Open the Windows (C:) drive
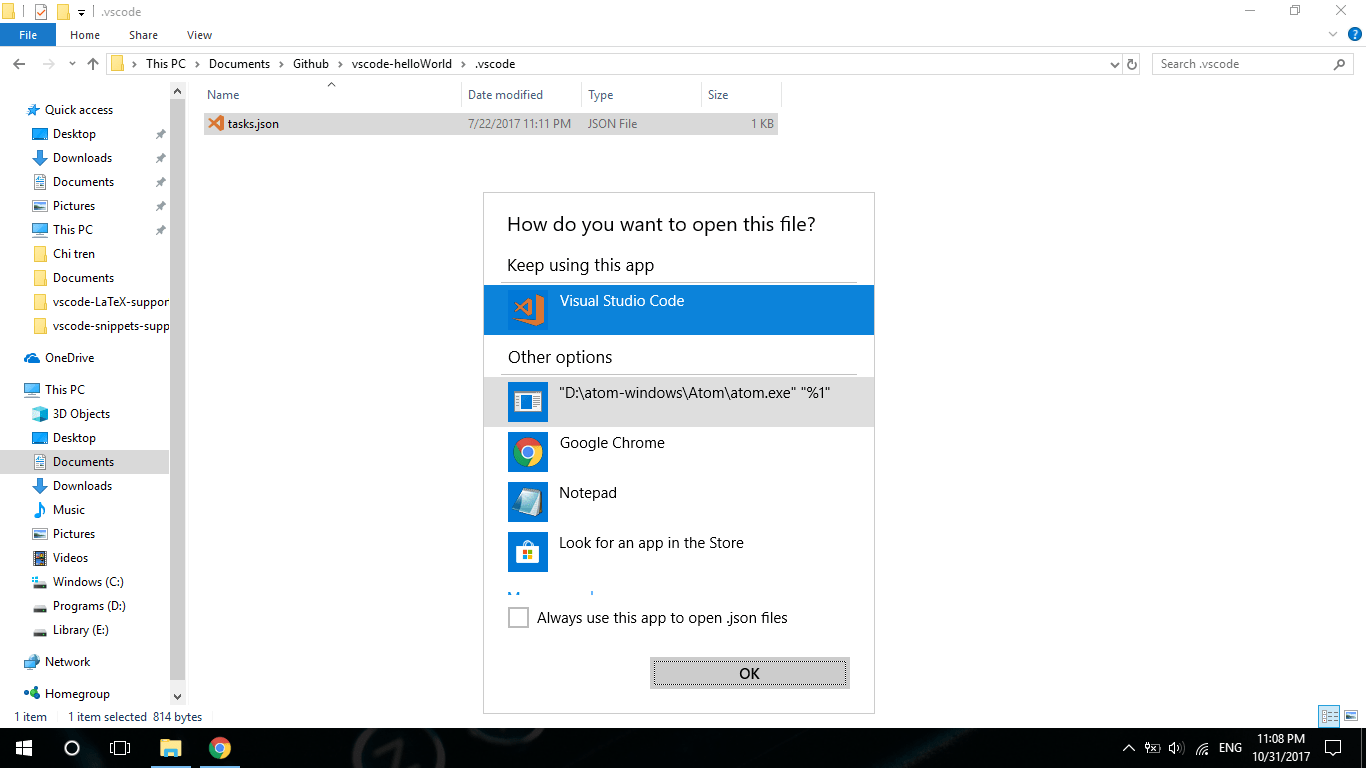Screen dimensions: 1366x768 88,582
